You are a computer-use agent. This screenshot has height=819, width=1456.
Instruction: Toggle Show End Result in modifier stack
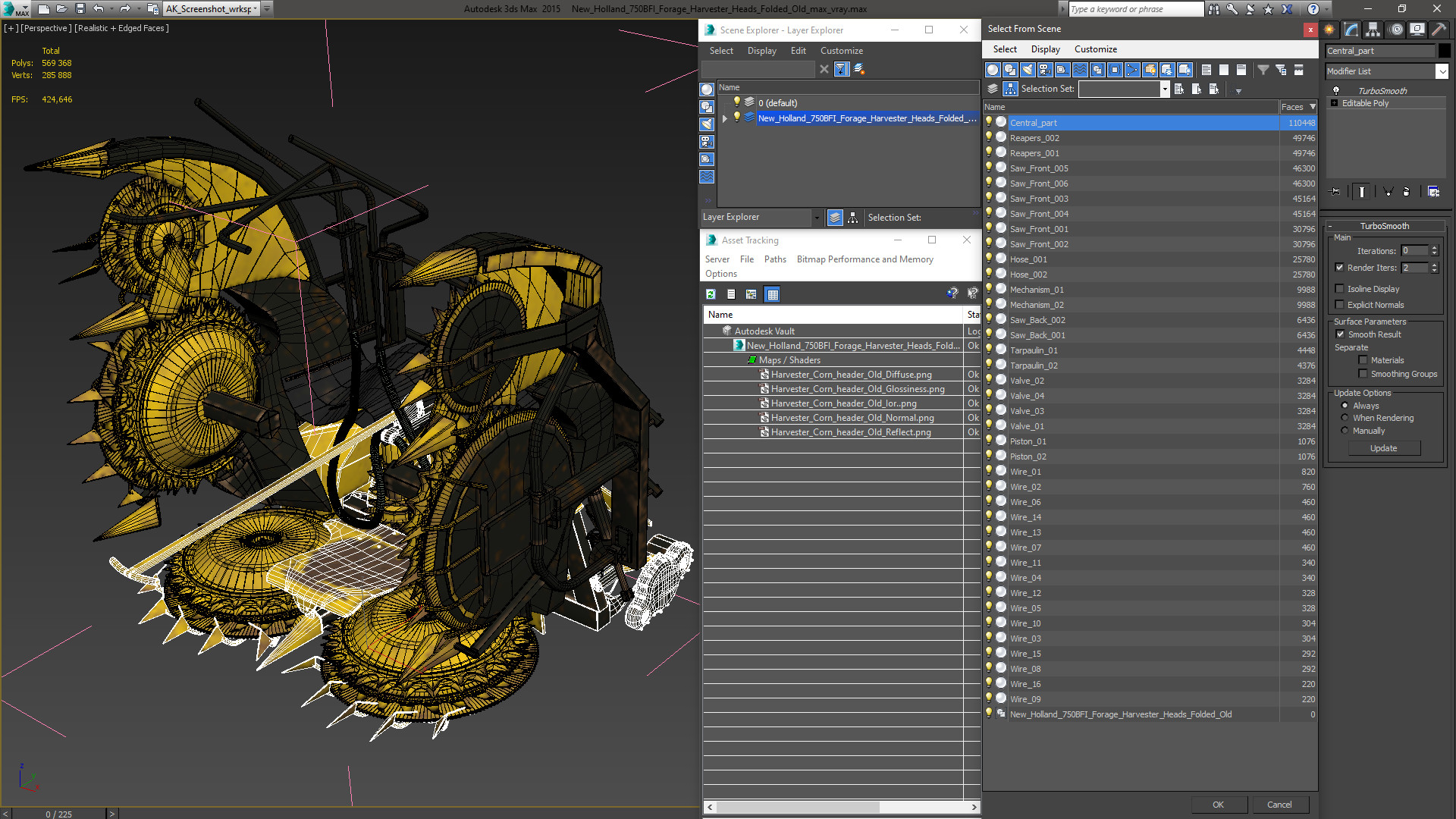pyautogui.click(x=1362, y=192)
